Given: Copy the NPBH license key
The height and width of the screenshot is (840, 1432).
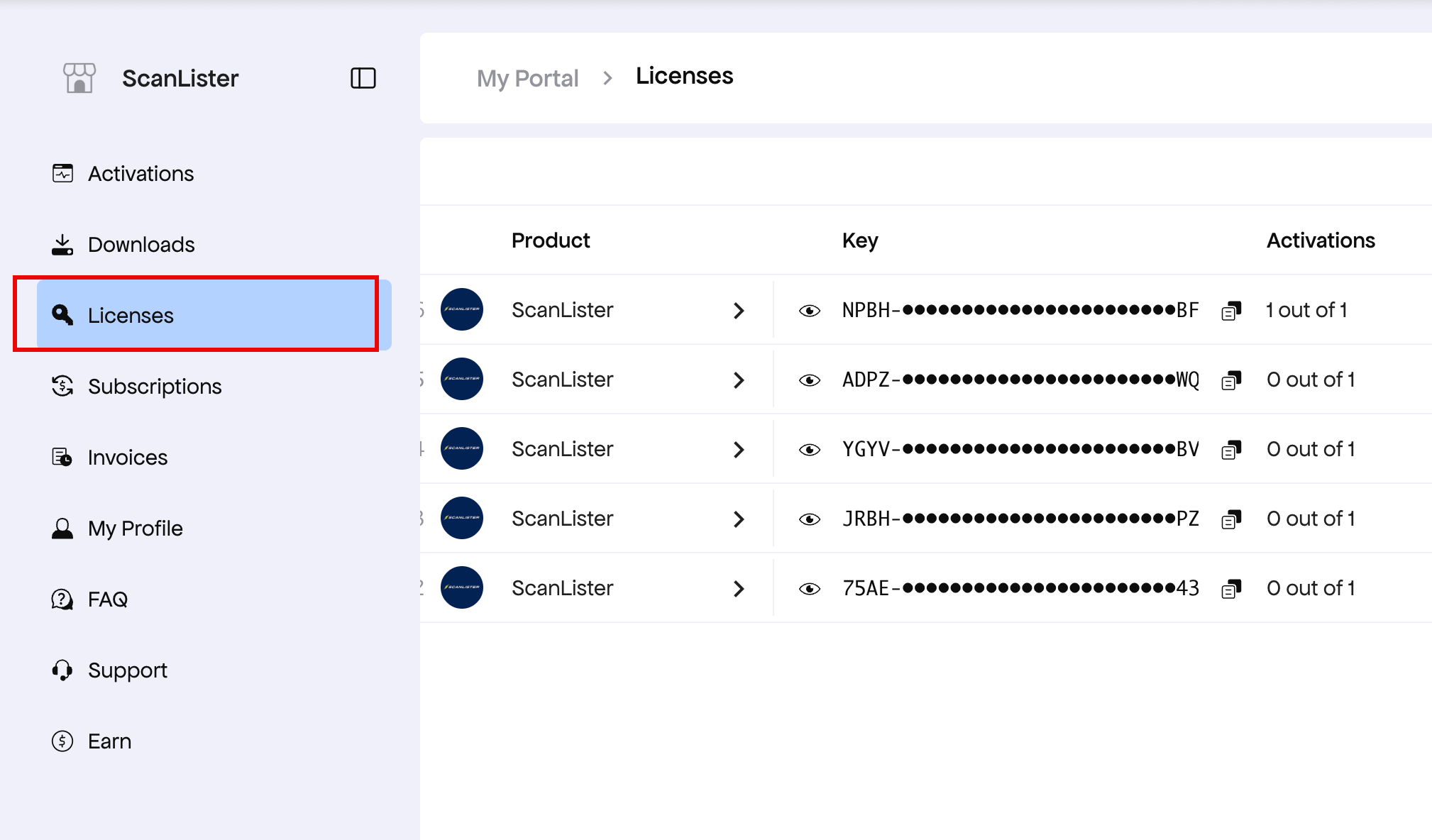Looking at the screenshot, I should (x=1231, y=311).
